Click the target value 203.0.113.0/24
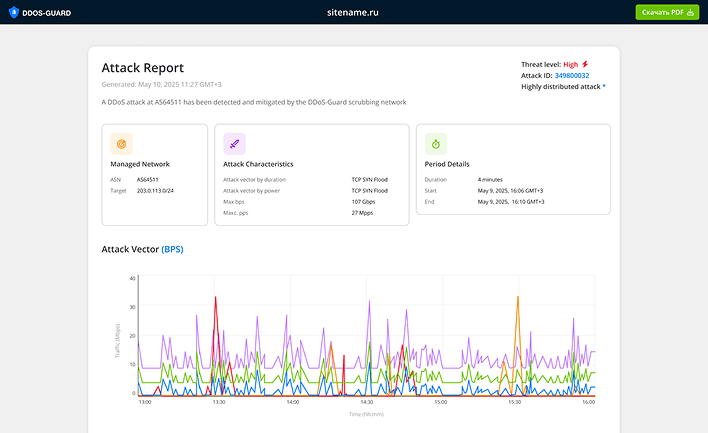The image size is (708, 433). [x=156, y=190]
